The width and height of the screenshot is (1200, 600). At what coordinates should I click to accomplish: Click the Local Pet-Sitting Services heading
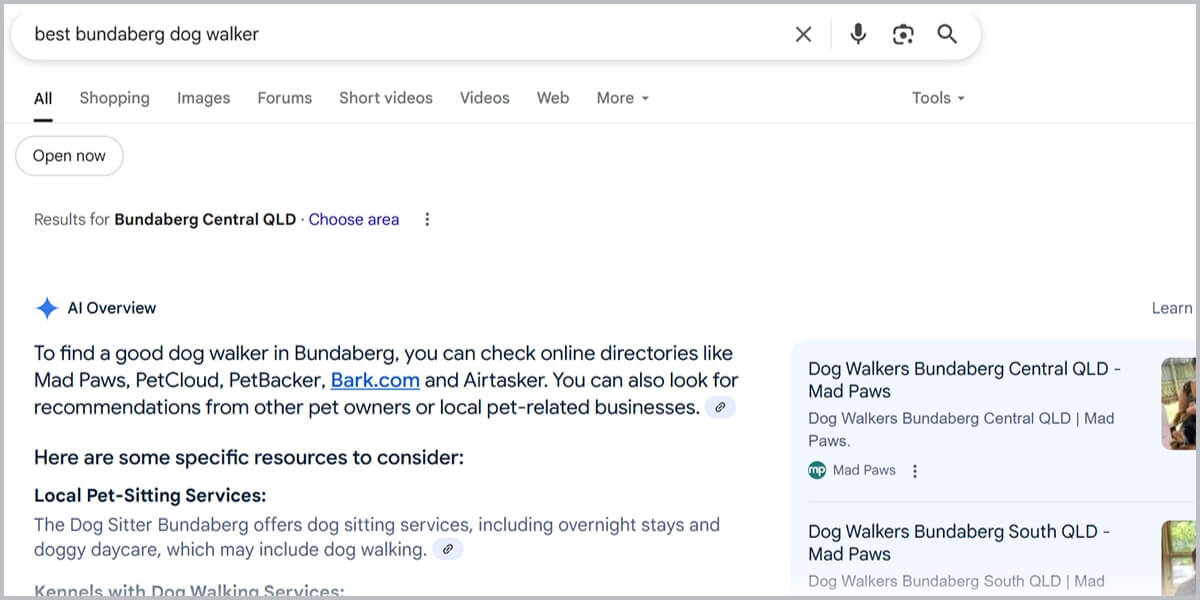150,496
